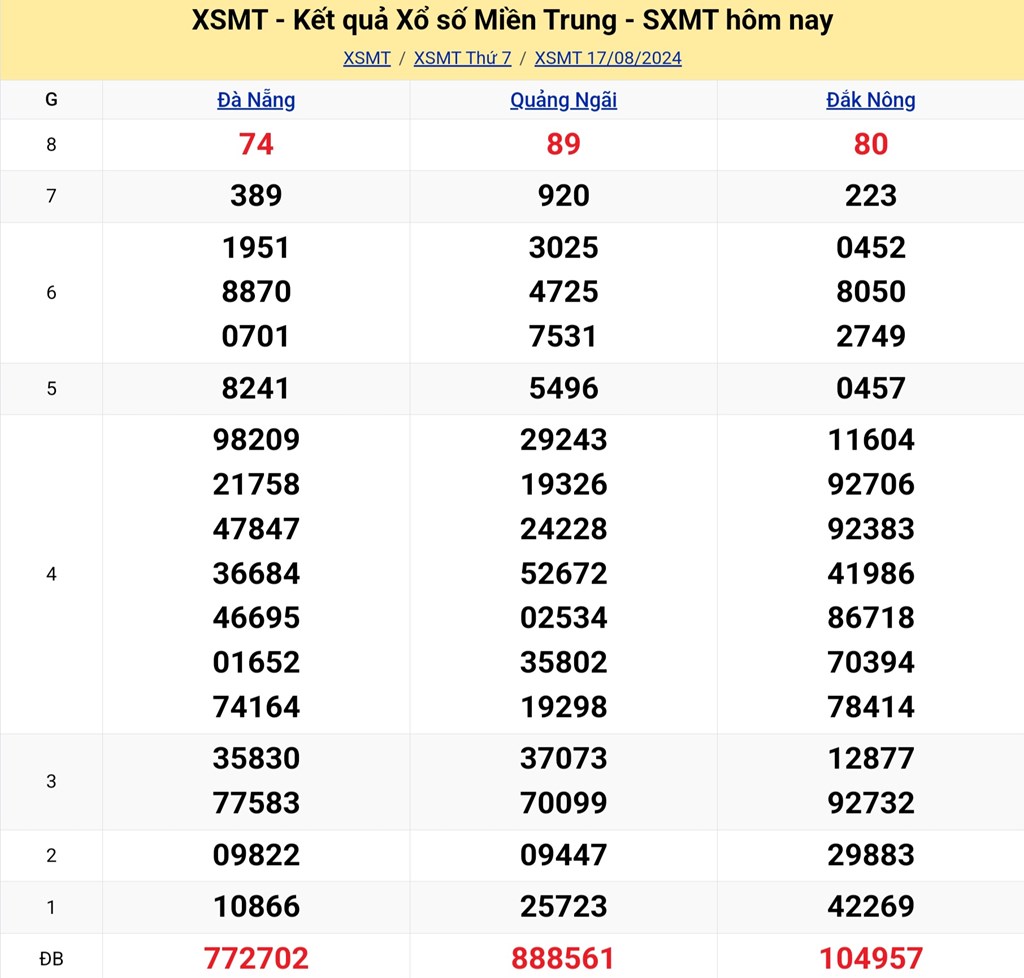1024x978 pixels.
Task: Open the XSMT breadcrumb link
Action: point(366,58)
